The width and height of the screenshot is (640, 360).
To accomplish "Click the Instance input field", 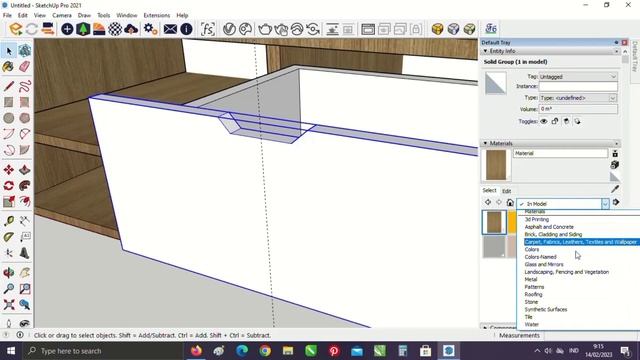I will point(578,87).
